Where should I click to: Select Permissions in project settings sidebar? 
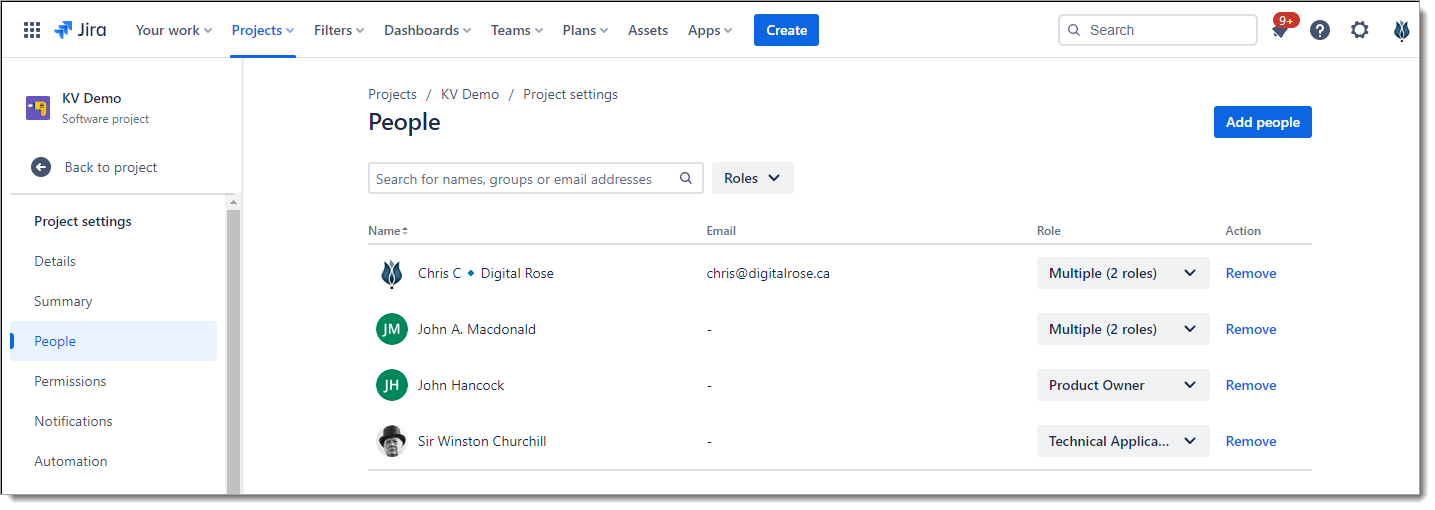coord(70,381)
